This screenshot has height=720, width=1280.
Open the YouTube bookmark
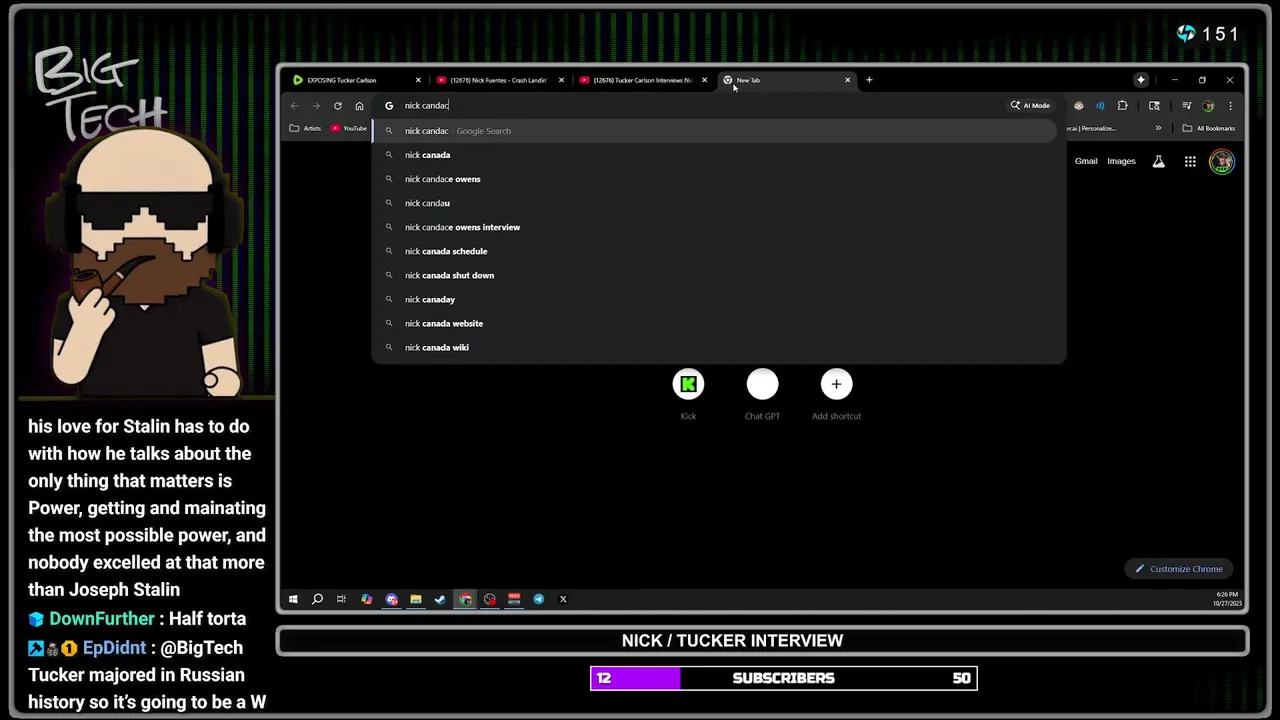(x=349, y=128)
